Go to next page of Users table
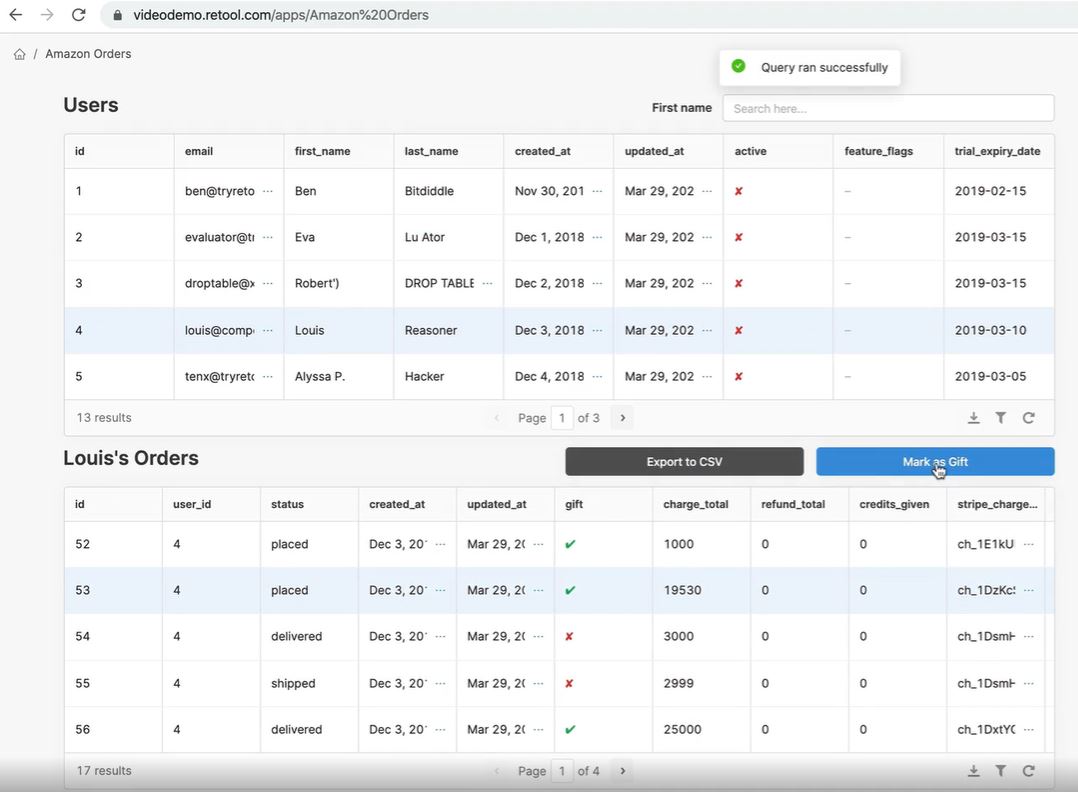 [622, 418]
